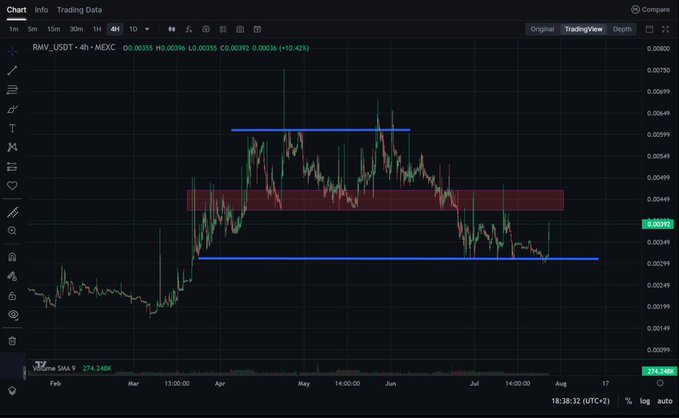
Task: Expand the more timeframes dropdown arrow
Action: point(147,29)
